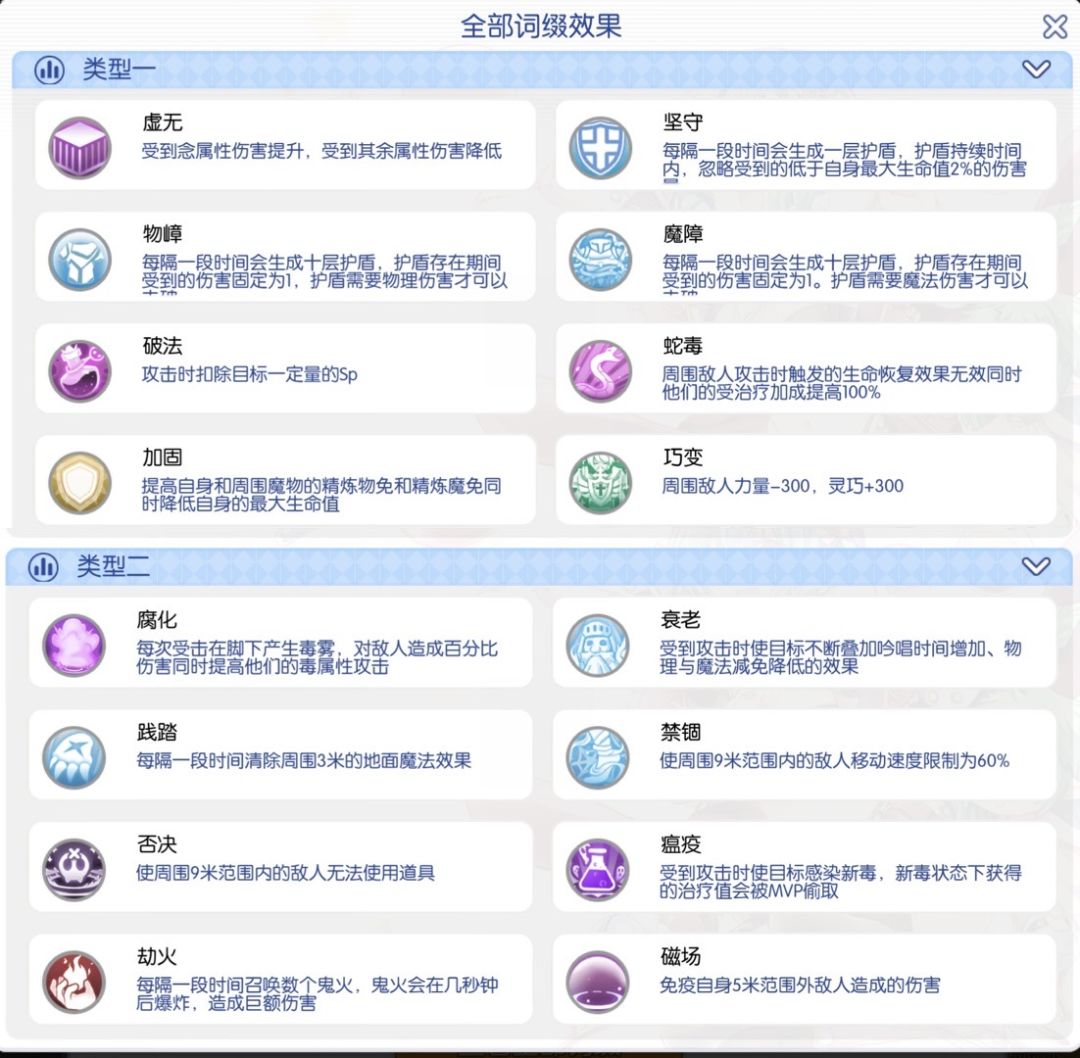Screen dimensions: 1080x1058
Task: Click the chart icon beside 类型二
Action: (x=43, y=567)
